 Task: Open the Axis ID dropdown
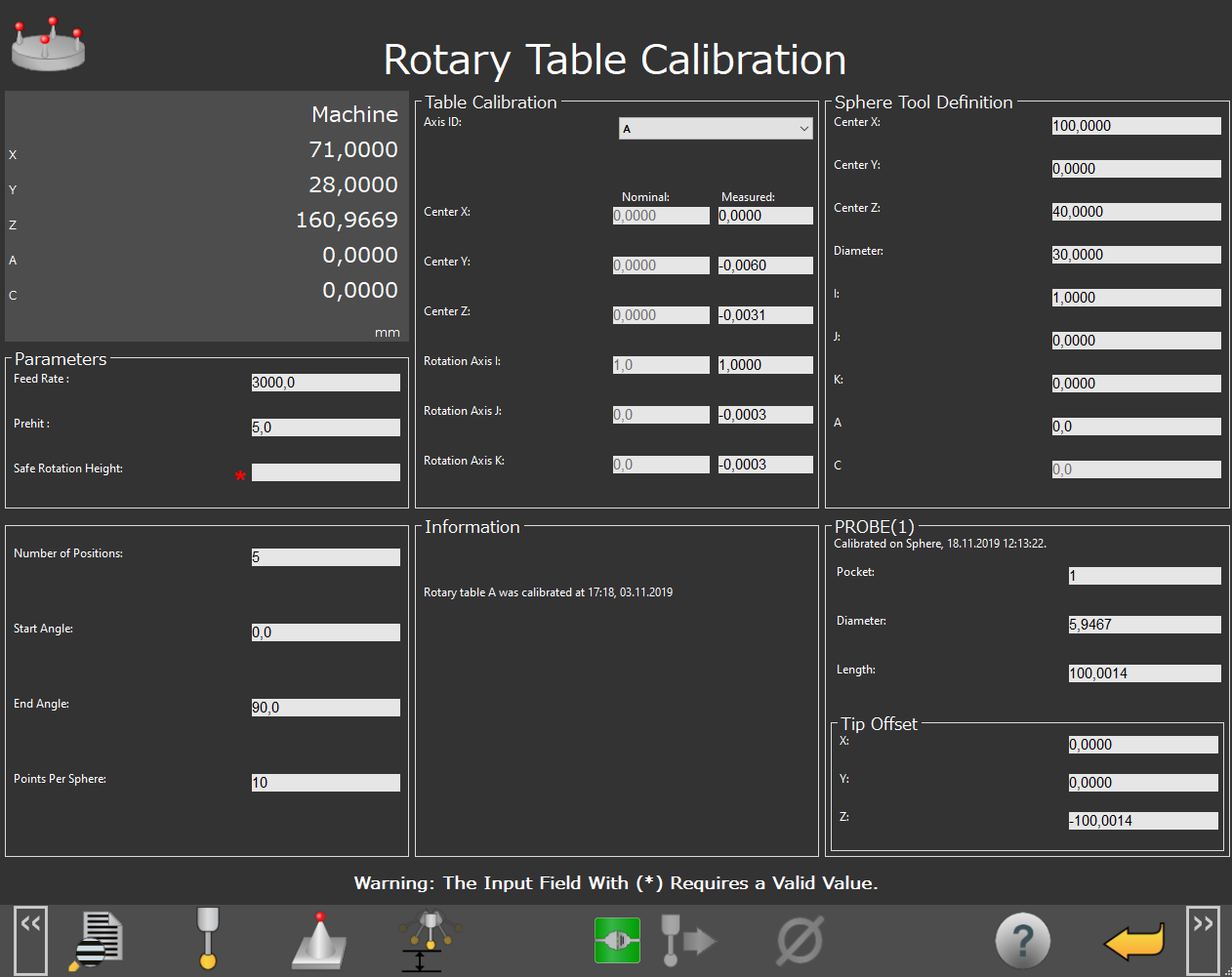coord(716,129)
